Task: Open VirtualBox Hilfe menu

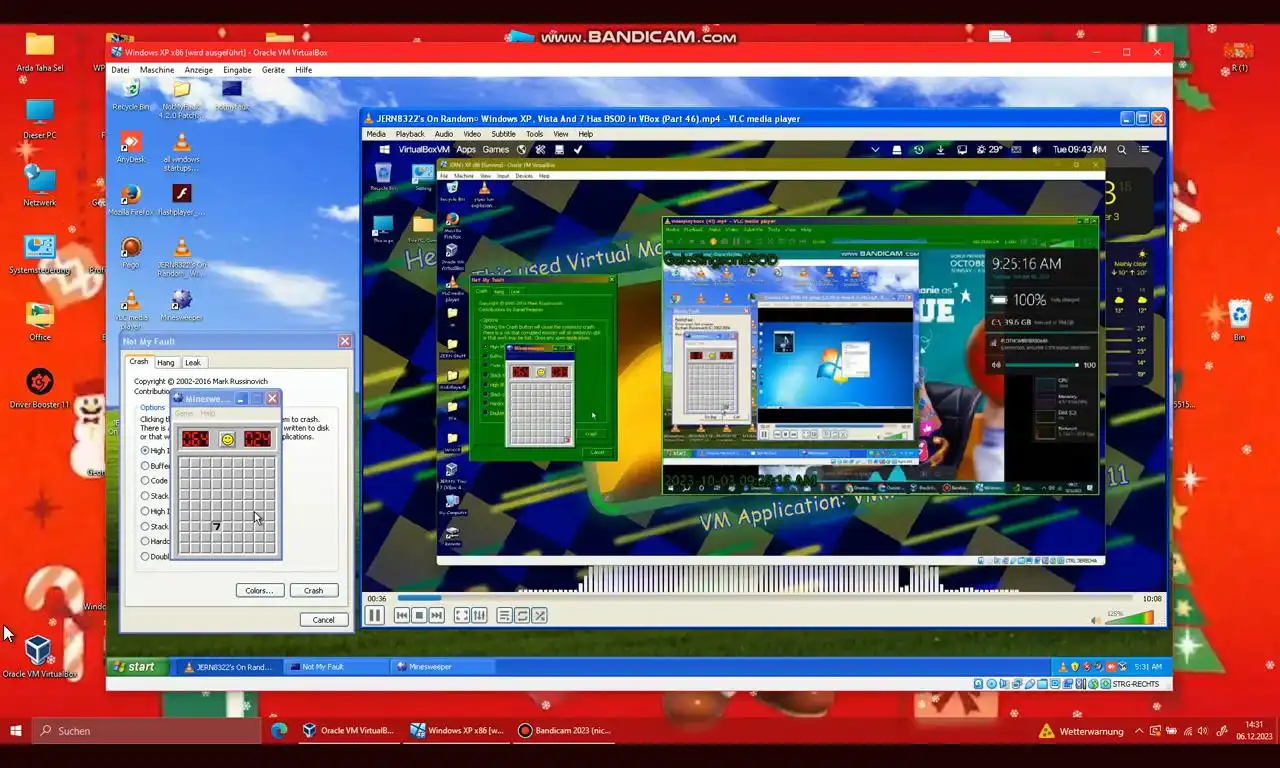Action: (303, 70)
